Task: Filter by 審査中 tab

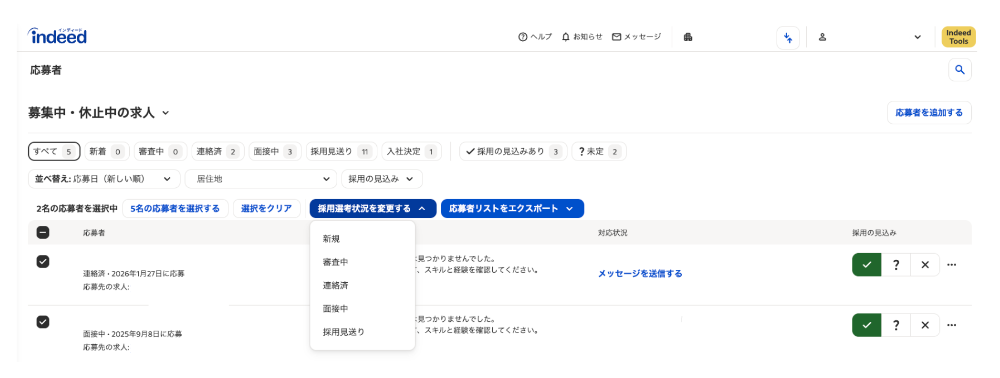Action: (160, 152)
